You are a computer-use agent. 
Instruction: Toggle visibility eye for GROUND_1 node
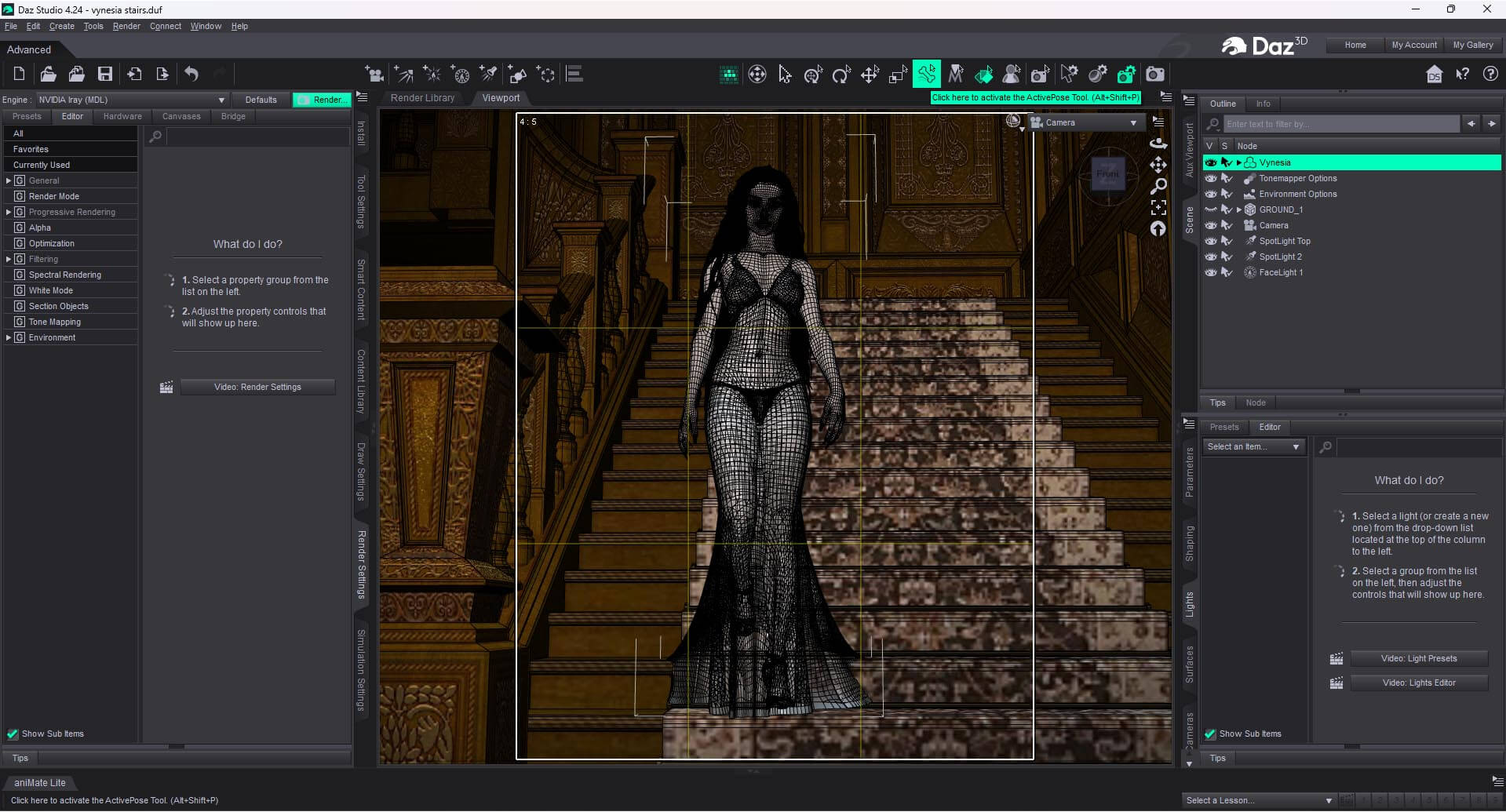(1211, 209)
